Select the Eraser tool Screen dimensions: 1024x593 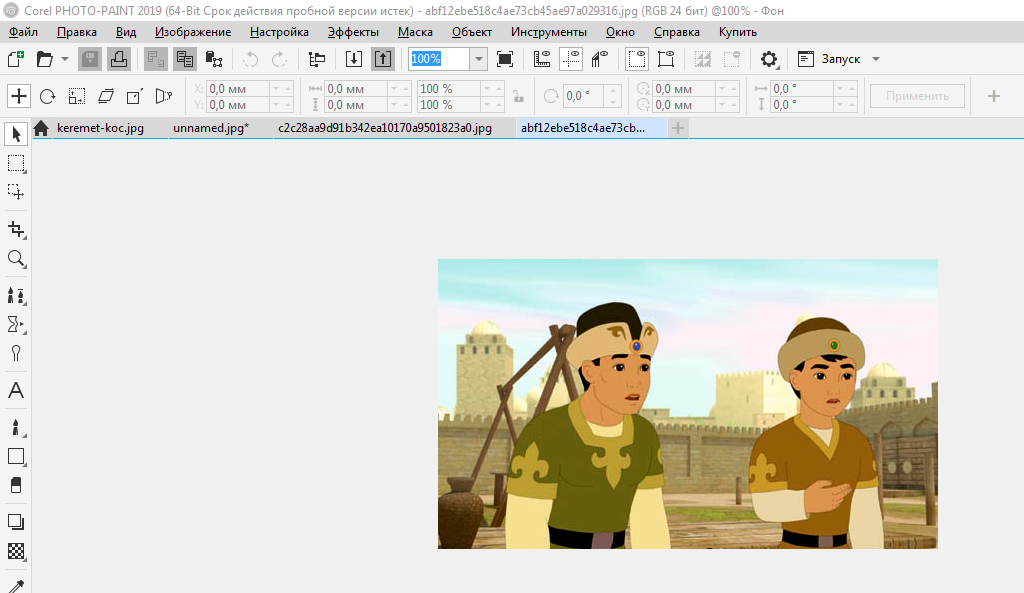(x=16, y=485)
